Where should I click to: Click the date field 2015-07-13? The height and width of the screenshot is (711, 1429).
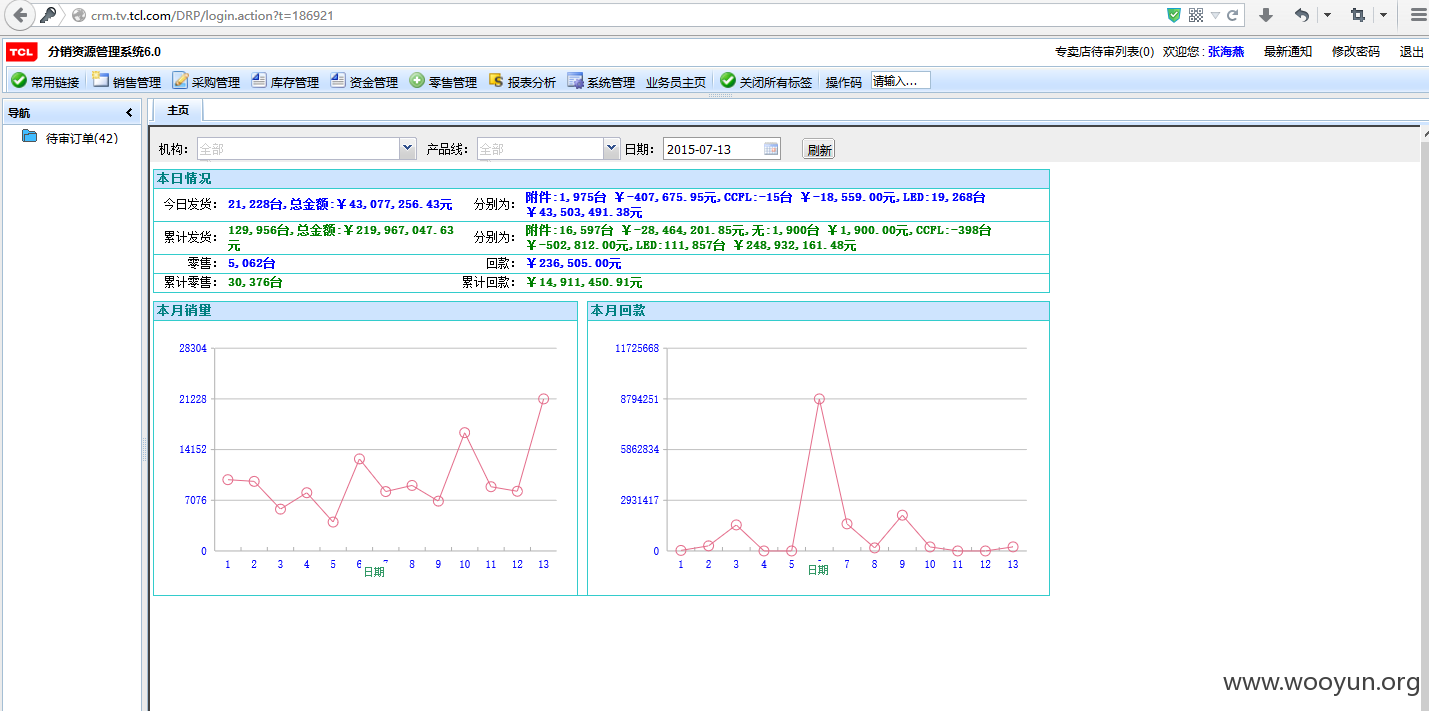pyautogui.click(x=712, y=149)
